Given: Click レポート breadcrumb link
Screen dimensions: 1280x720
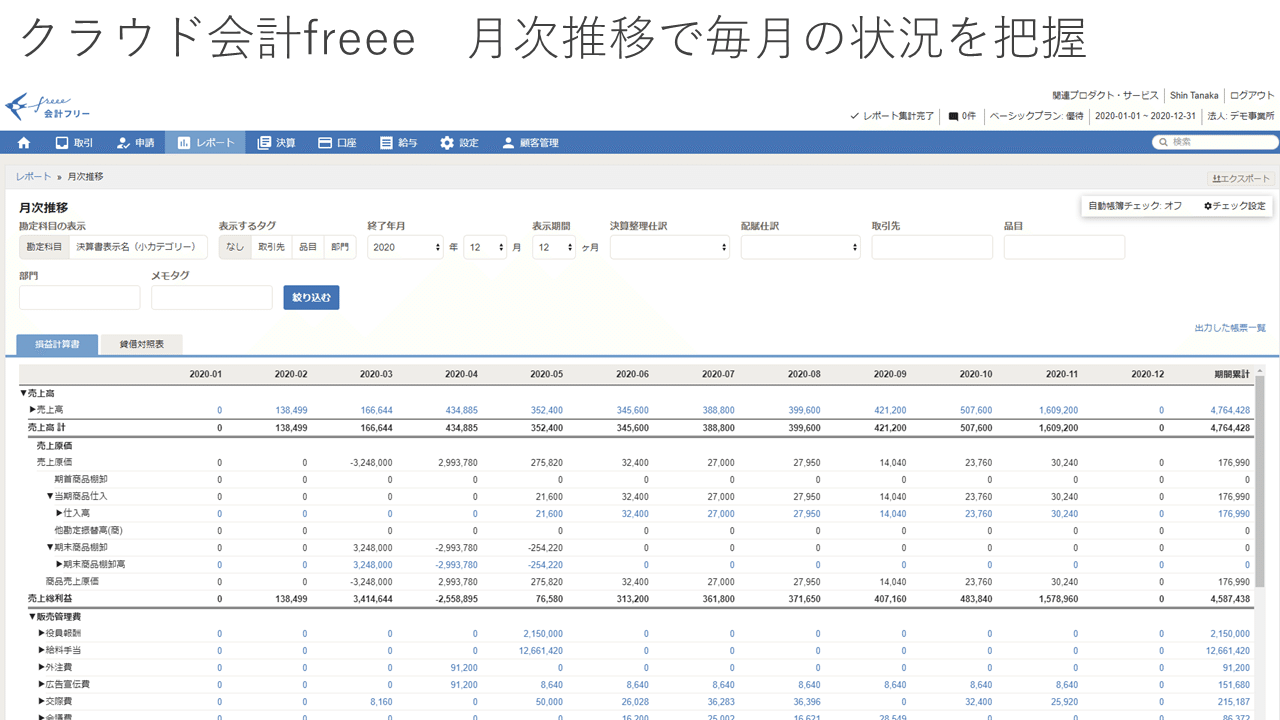Looking at the screenshot, I should click(x=33, y=176).
